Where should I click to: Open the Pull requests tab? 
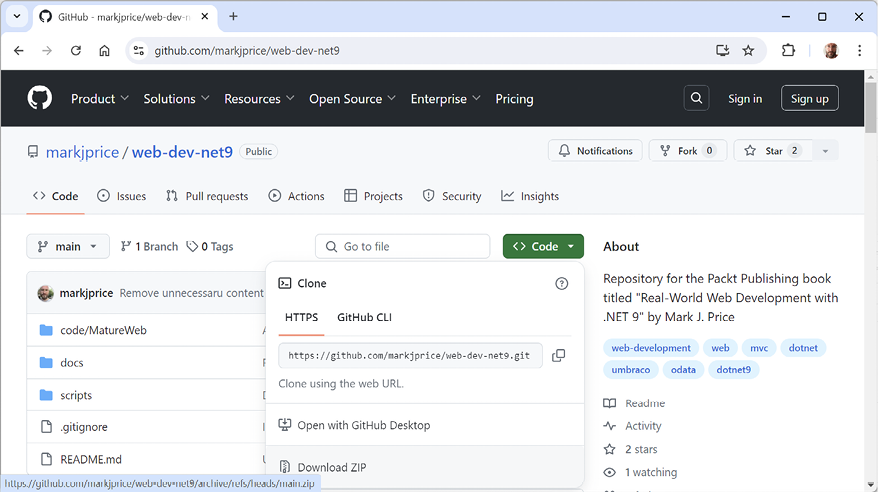click(x=207, y=196)
